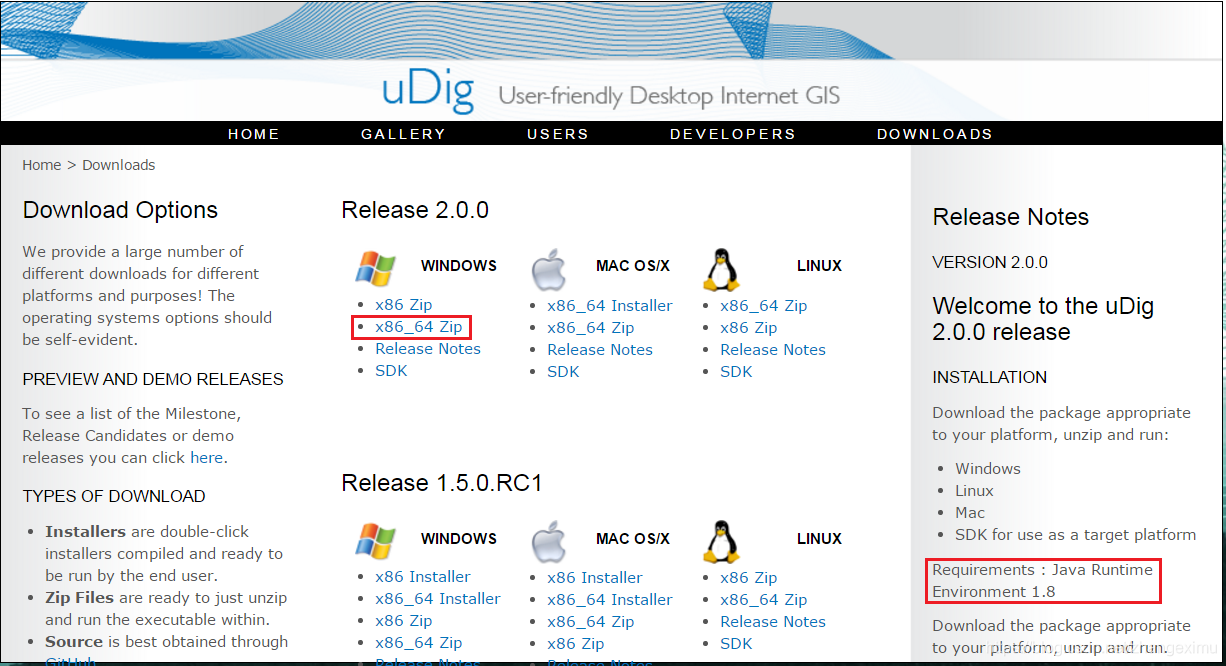Click the Windows logo under Release 2.0.0

point(375,268)
